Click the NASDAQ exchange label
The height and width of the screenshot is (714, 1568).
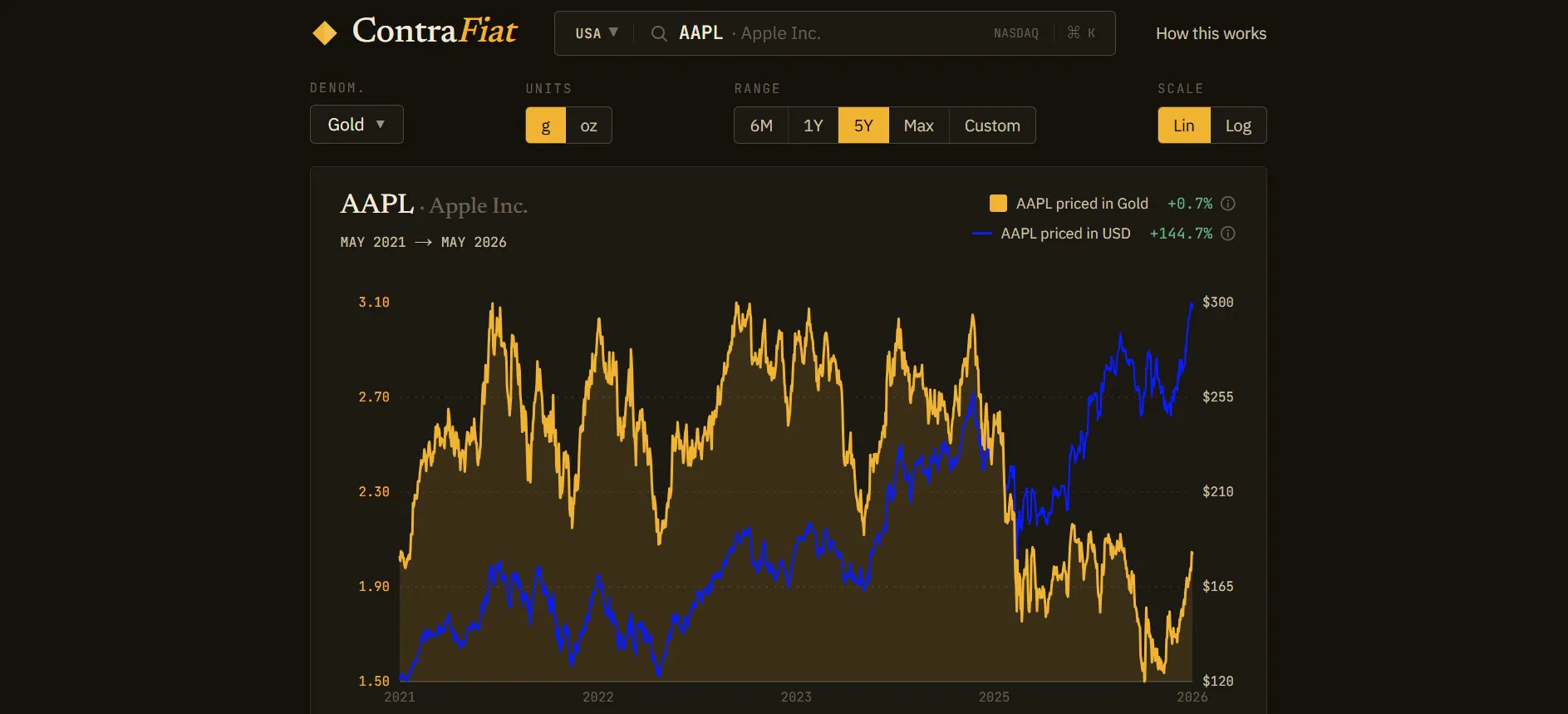(x=1016, y=33)
